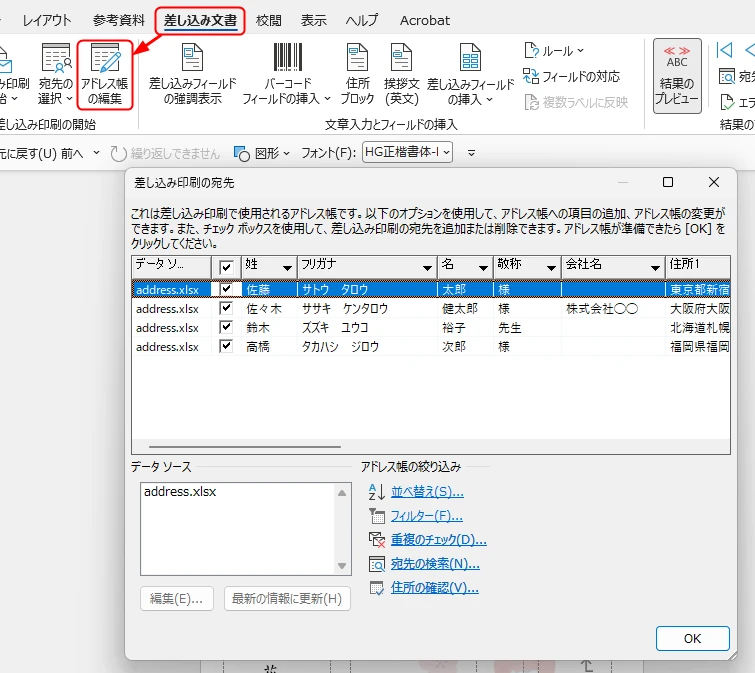The image size is (755, 673).
Task: Select 差し込み文書 tab
Action: pyautogui.click(x=200, y=20)
